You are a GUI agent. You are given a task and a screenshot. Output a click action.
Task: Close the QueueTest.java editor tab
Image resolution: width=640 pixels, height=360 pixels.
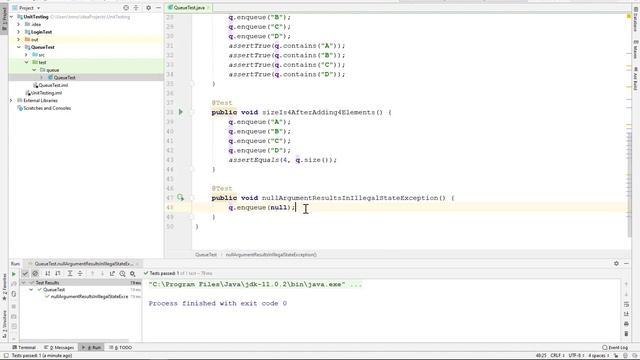209,8
